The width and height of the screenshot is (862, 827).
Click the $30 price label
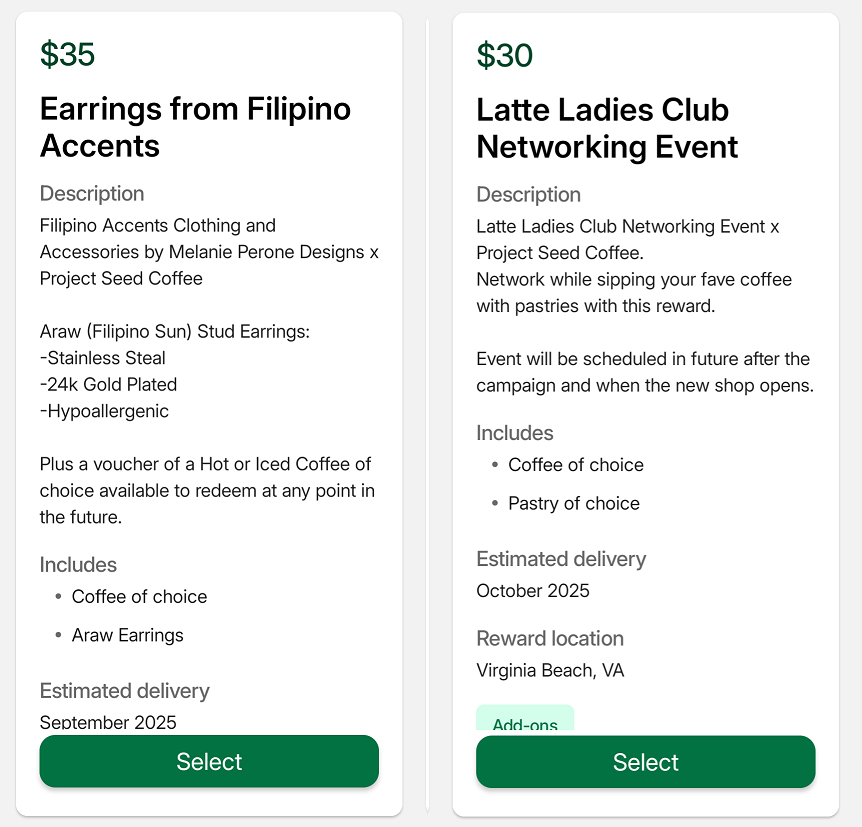[504, 55]
